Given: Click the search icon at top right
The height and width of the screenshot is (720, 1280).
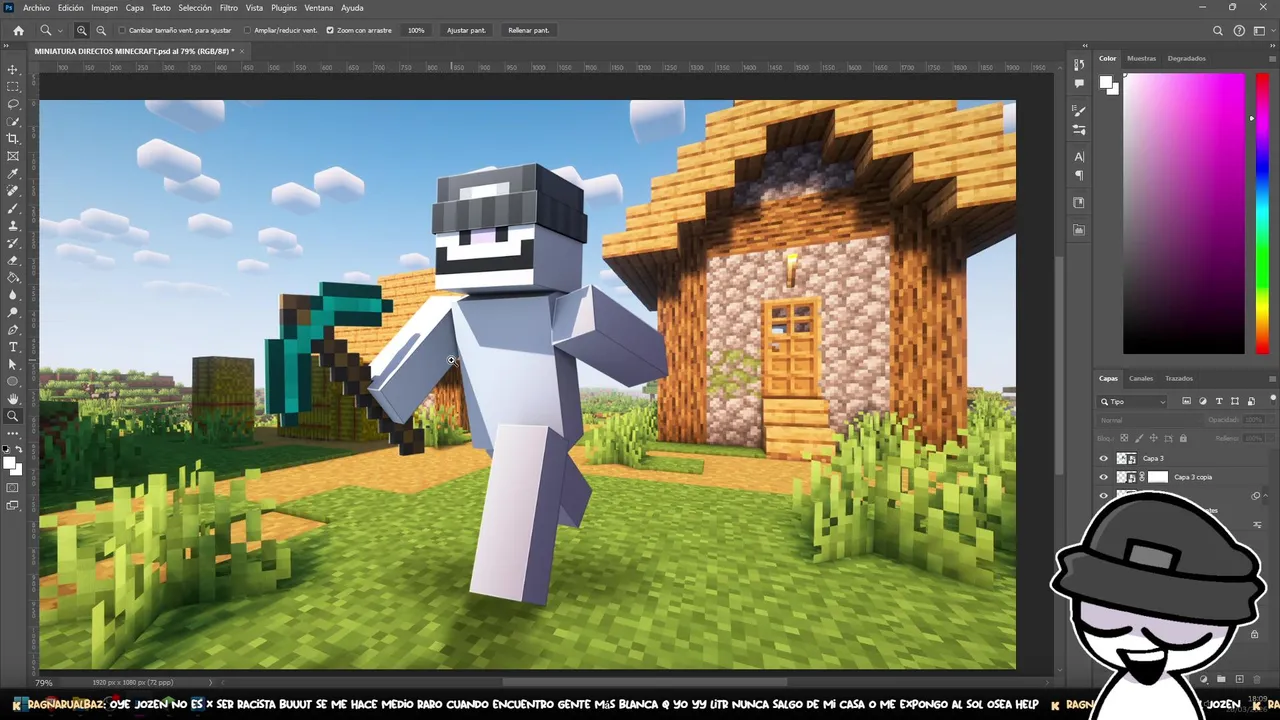Looking at the screenshot, I should pyautogui.click(x=1218, y=30).
